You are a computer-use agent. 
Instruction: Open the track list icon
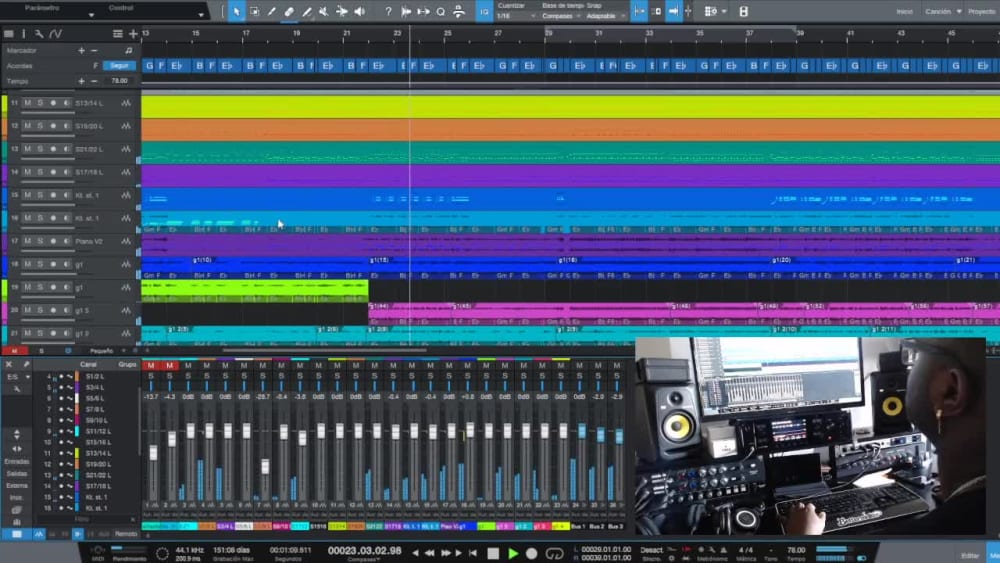9,34
